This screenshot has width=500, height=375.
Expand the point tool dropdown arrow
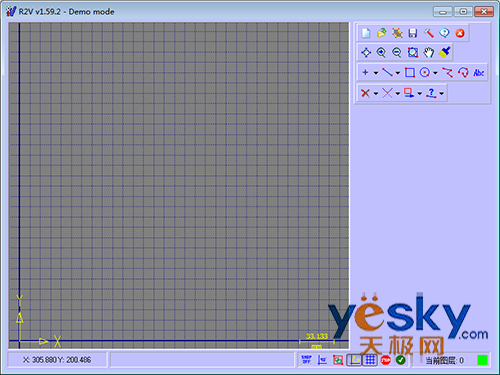pos(376,73)
